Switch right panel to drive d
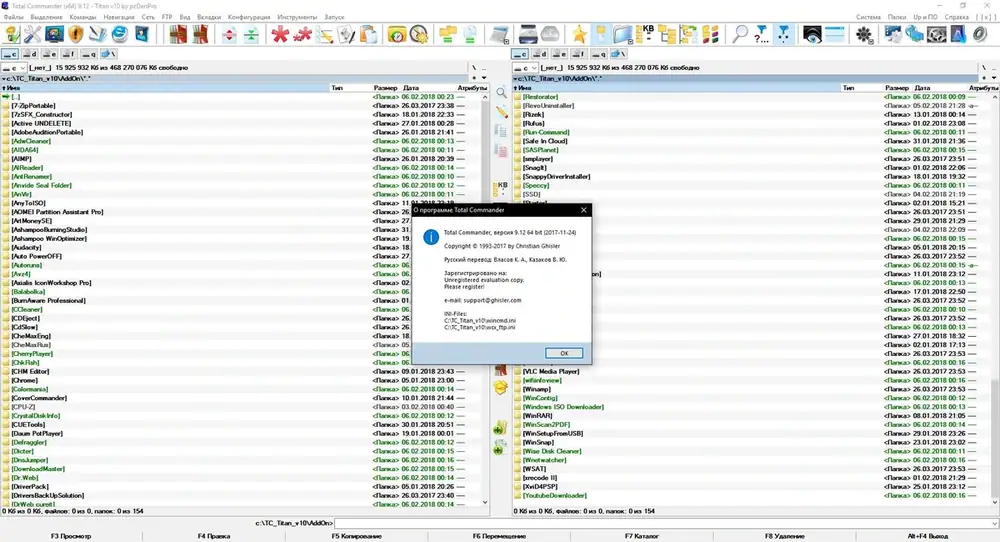Image resolution: width=1000 pixels, height=542 pixels. coord(540,54)
